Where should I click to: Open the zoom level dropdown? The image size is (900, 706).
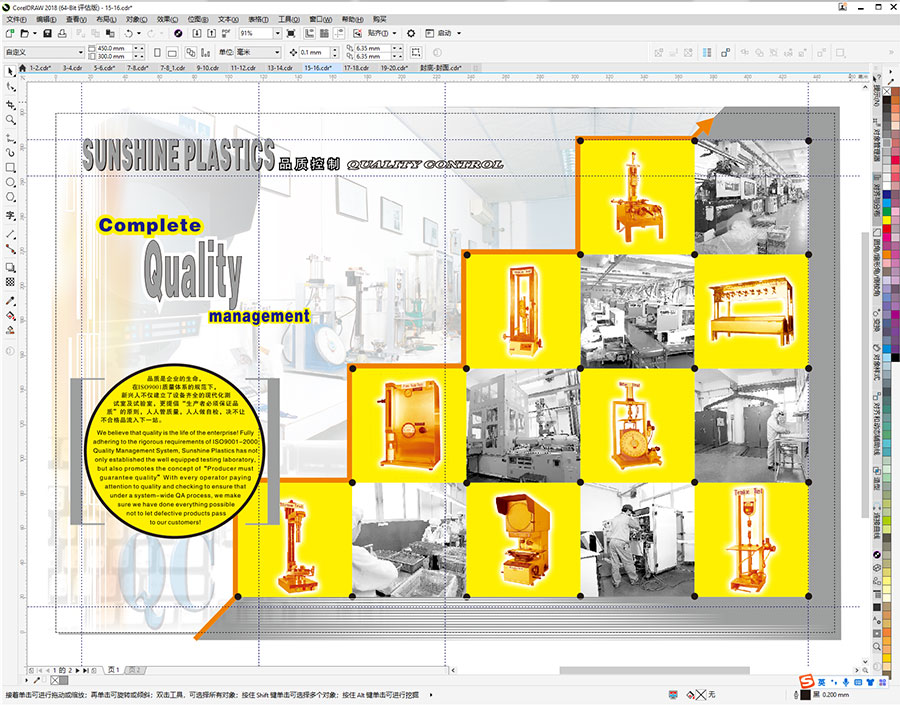coord(279,33)
